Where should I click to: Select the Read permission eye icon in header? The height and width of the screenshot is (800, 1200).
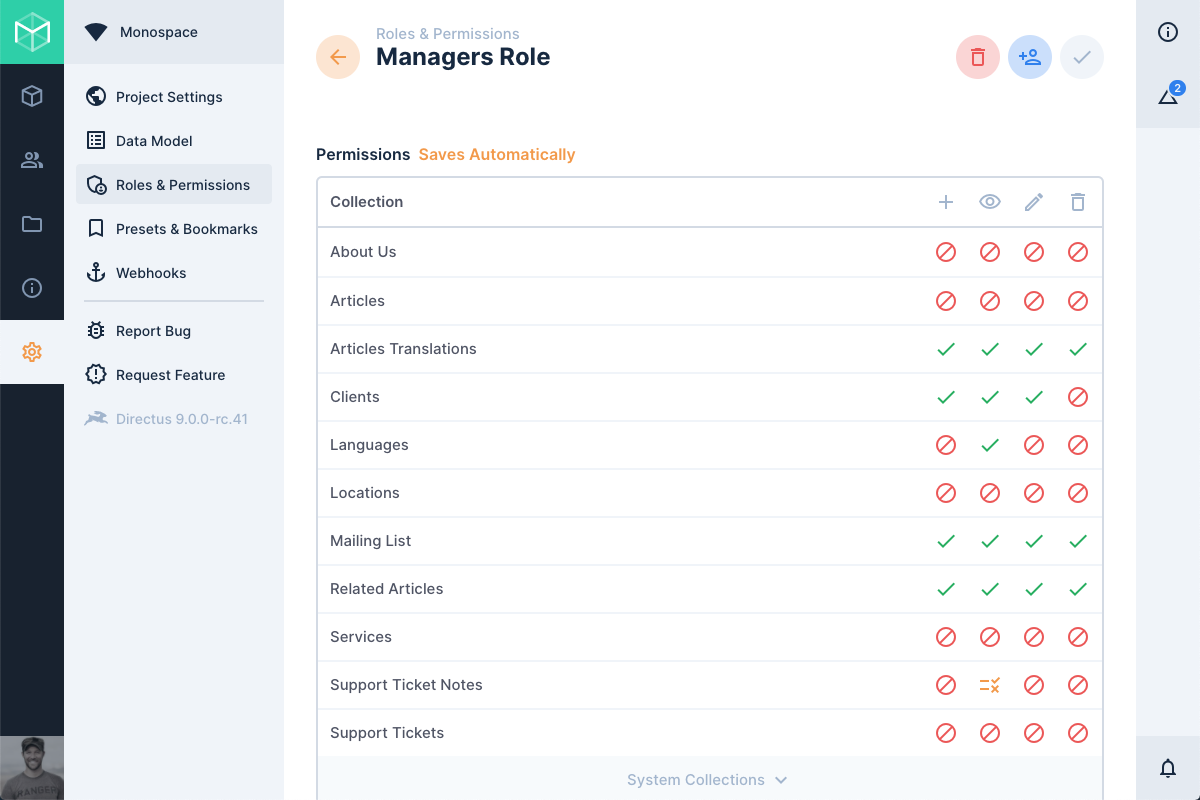(x=990, y=202)
